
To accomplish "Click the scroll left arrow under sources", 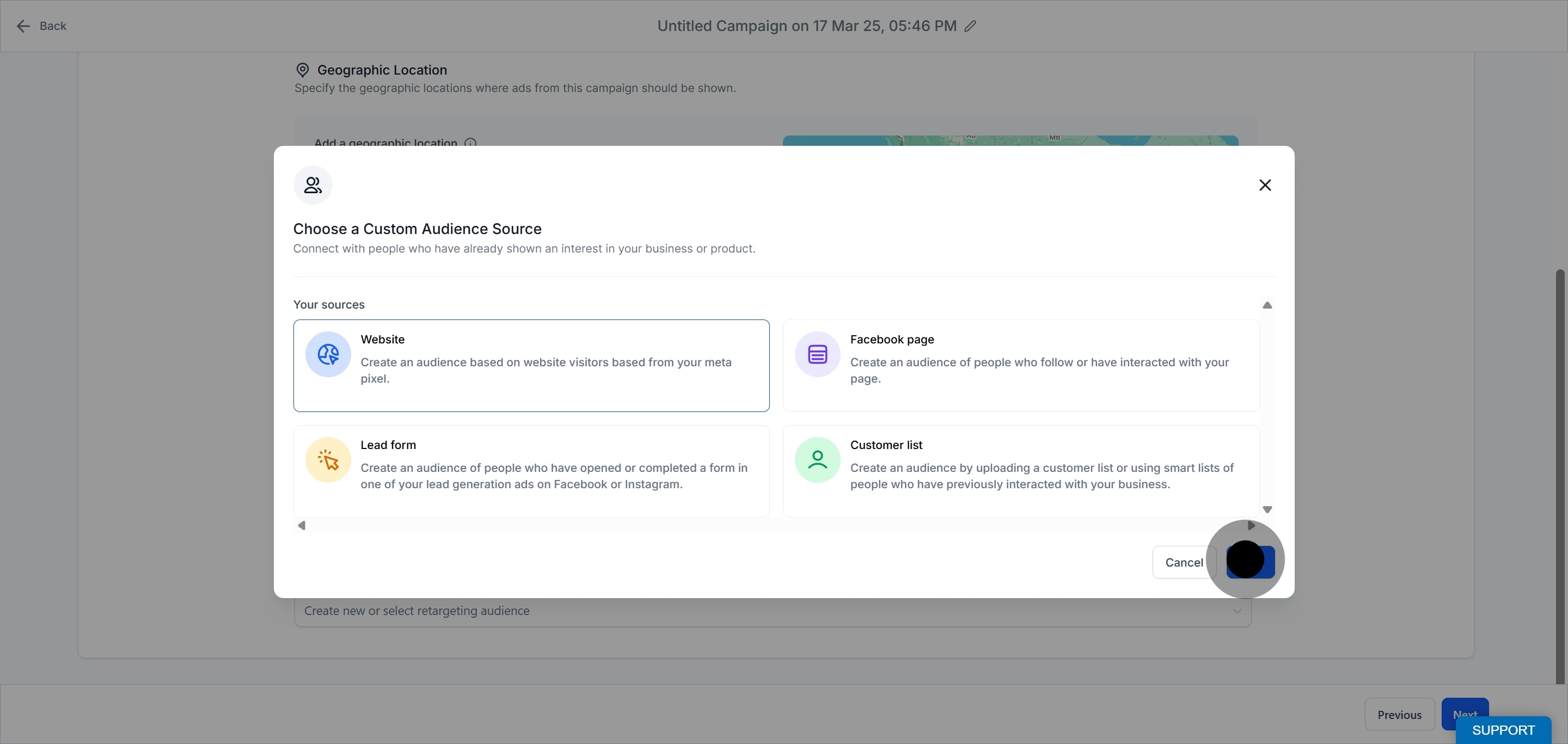I will tap(301, 526).
